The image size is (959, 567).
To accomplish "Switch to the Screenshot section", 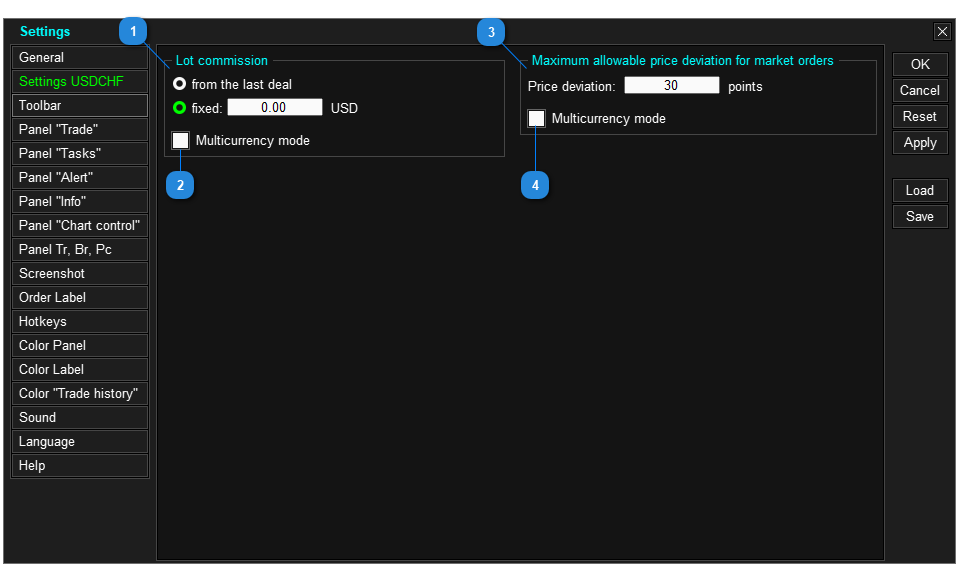I will click(x=80, y=273).
